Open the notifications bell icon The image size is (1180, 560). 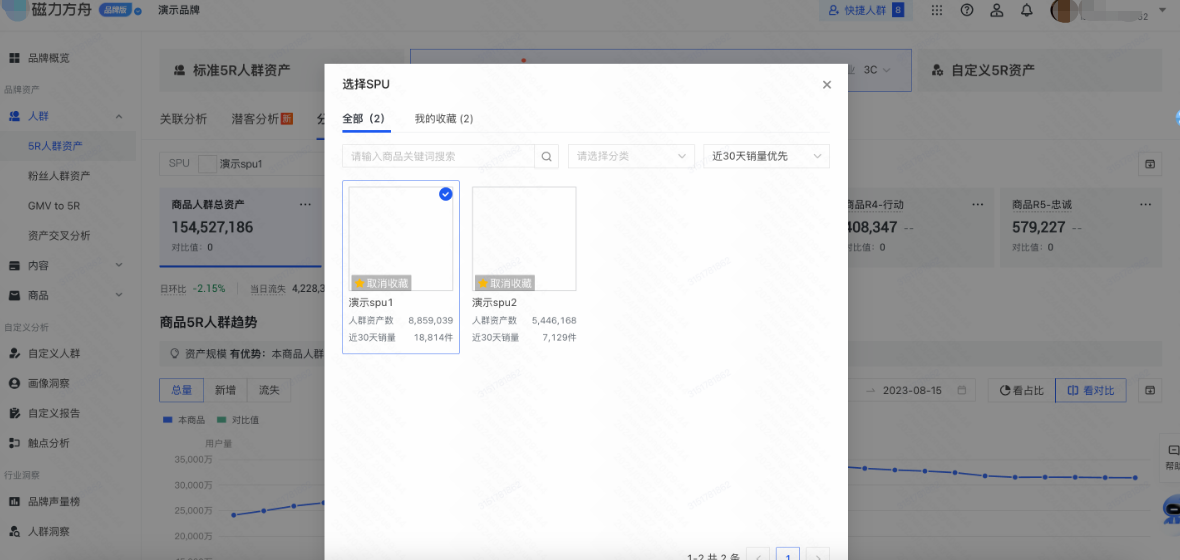point(1026,11)
